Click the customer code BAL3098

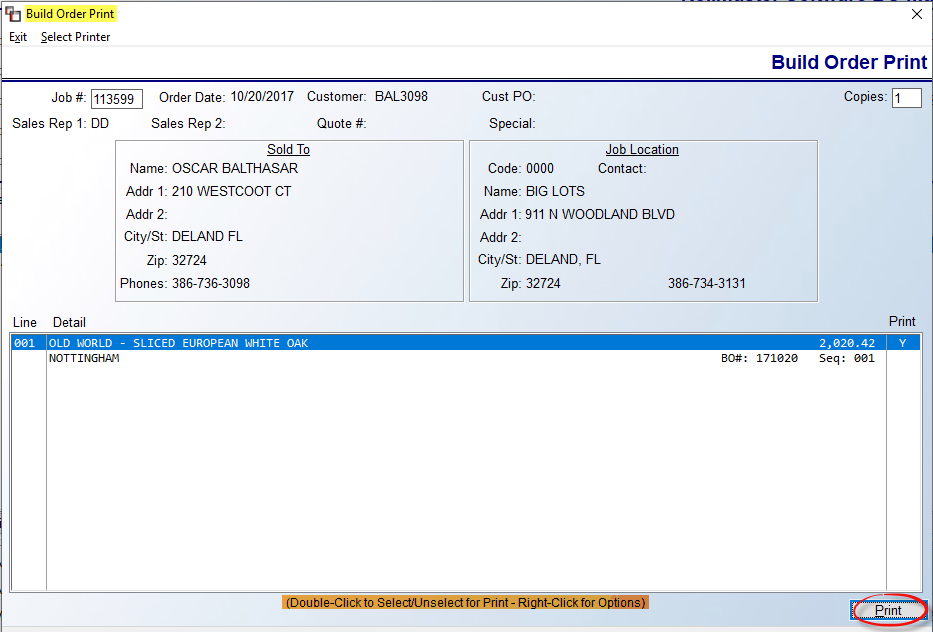click(401, 96)
